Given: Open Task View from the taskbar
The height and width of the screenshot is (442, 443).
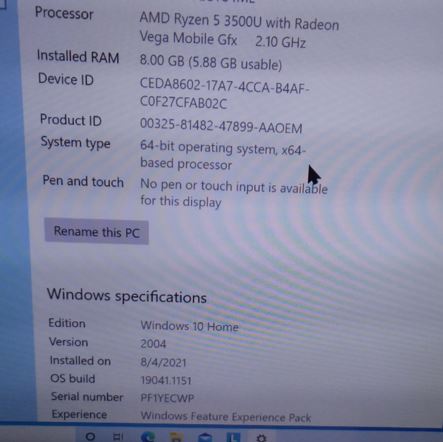Looking at the screenshot, I should point(118,436).
